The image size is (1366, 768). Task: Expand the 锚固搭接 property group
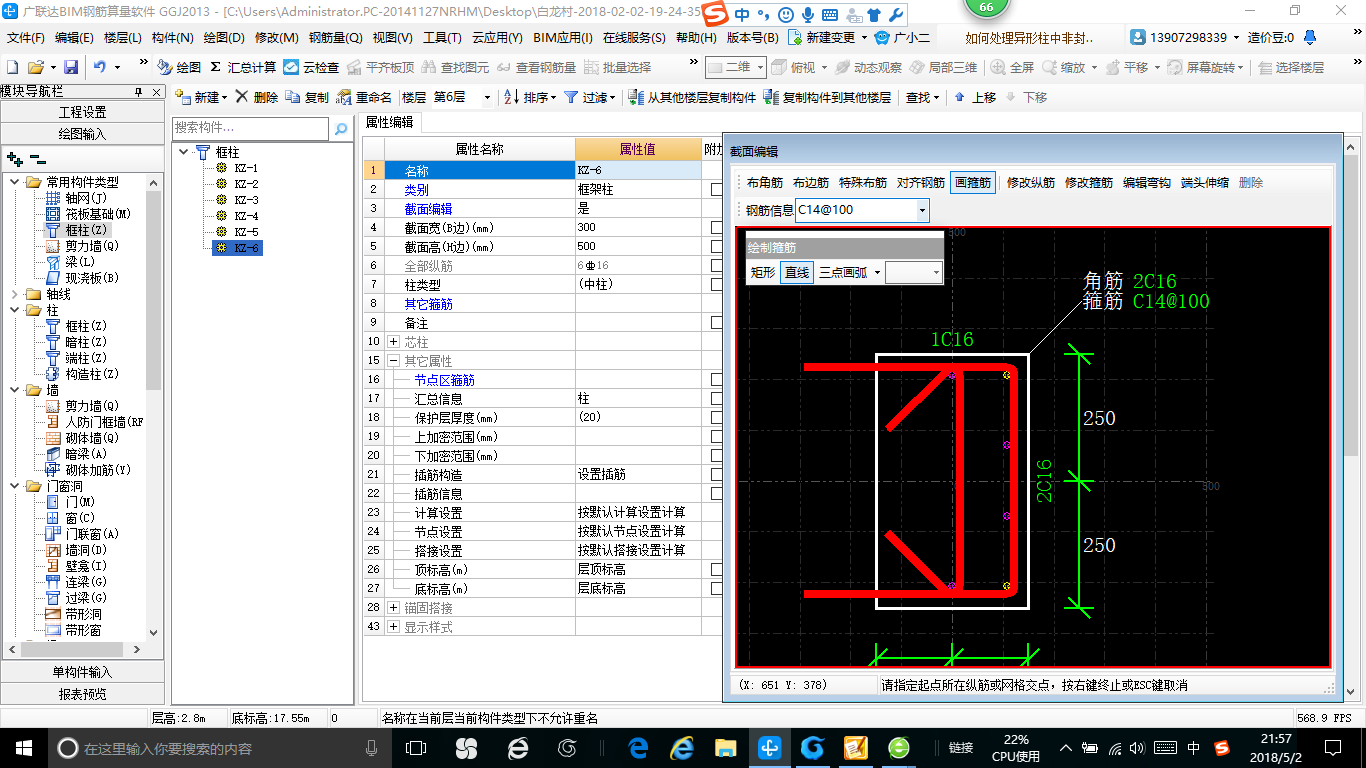point(392,608)
